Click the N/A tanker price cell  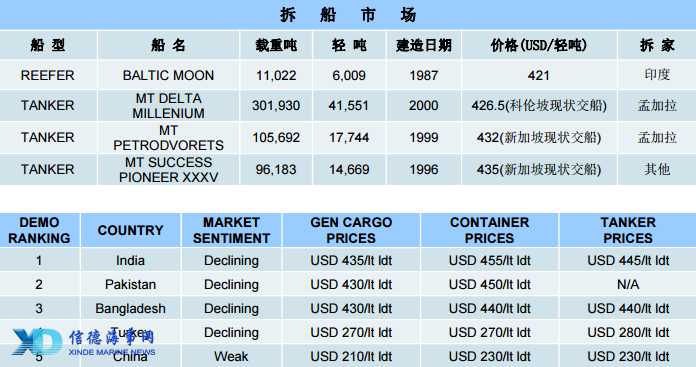[628, 284]
